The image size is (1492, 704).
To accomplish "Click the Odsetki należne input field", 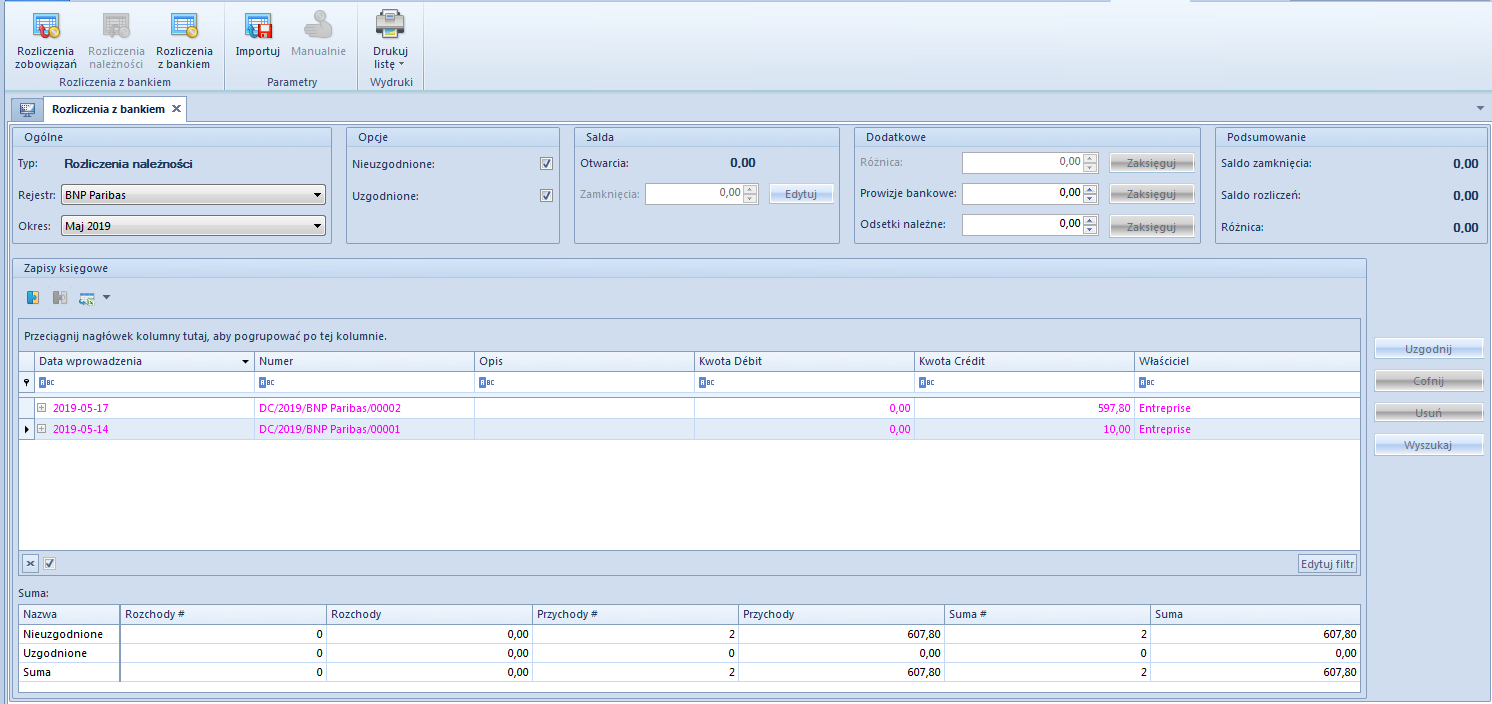I will tap(1022, 225).
